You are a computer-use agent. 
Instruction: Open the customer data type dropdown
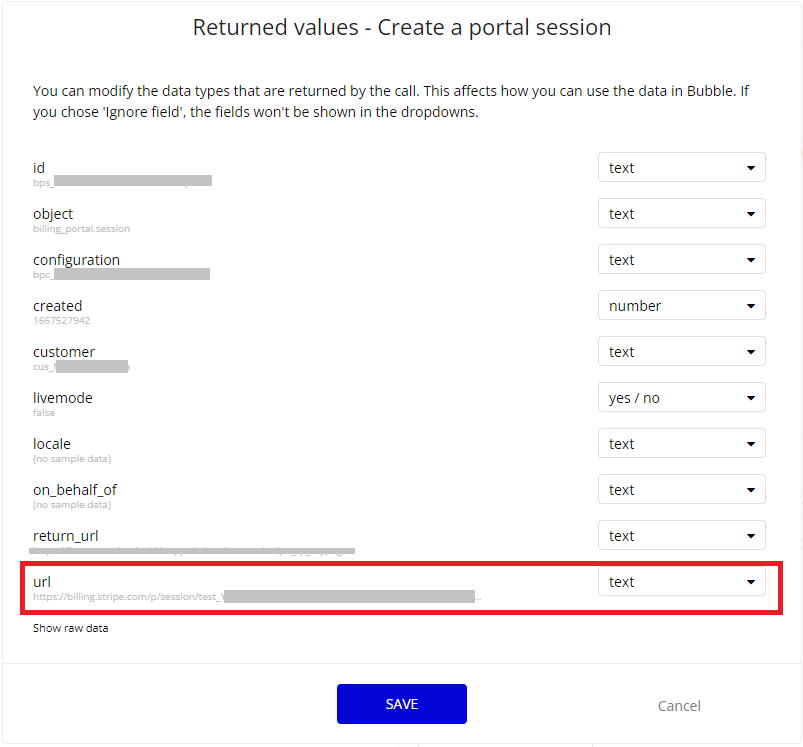[681, 352]
